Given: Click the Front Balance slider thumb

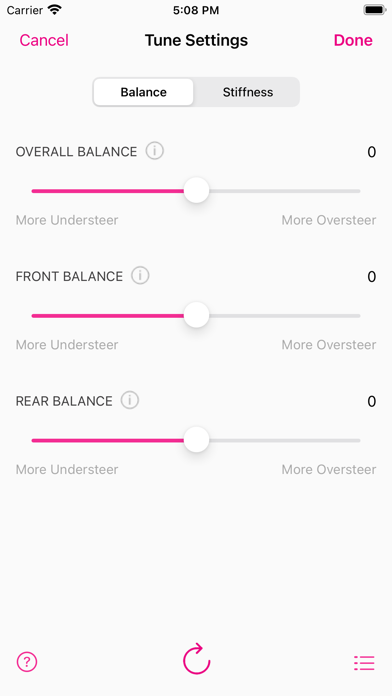Looking at the screenshot, I should point(196,315).
